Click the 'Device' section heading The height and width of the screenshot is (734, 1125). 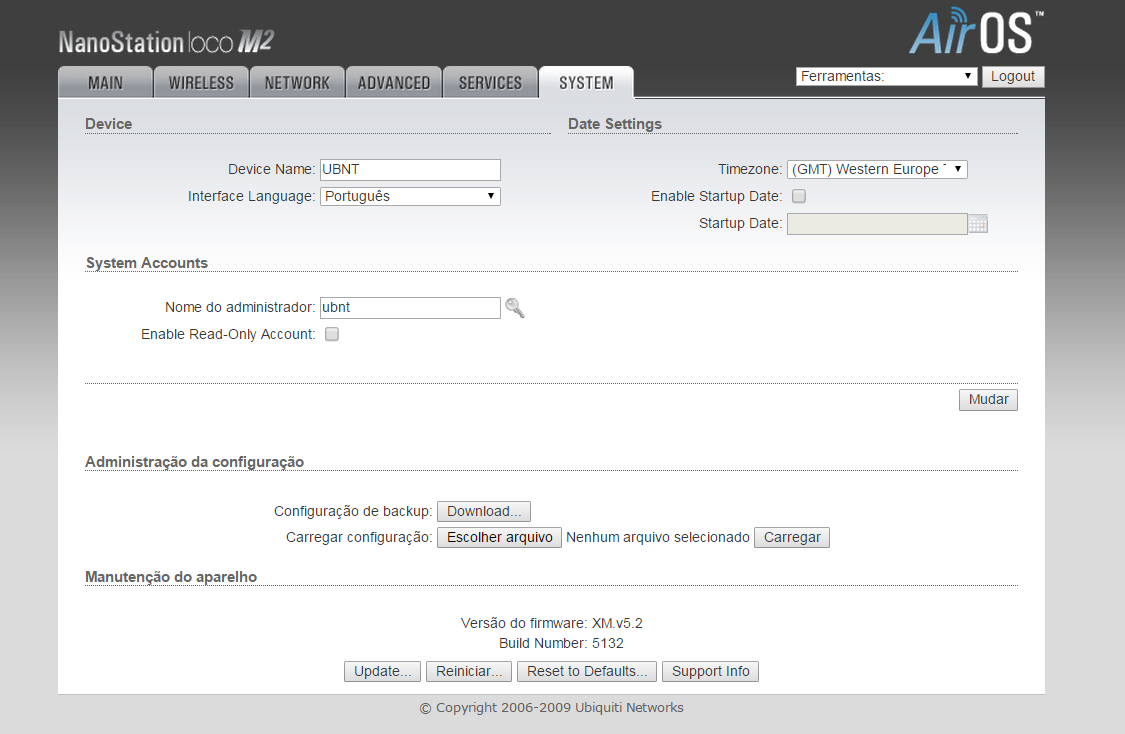(x=108, y=124)
